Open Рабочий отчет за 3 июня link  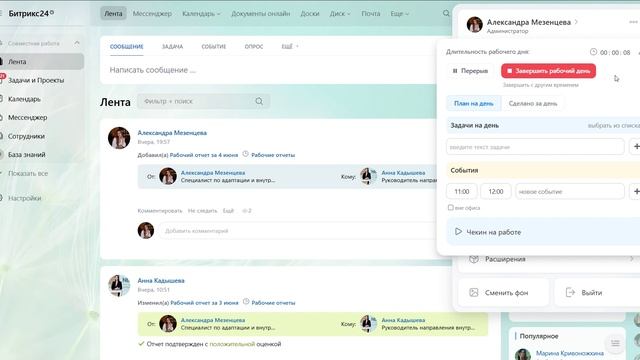pyautogui.click(x=204, y=302)
